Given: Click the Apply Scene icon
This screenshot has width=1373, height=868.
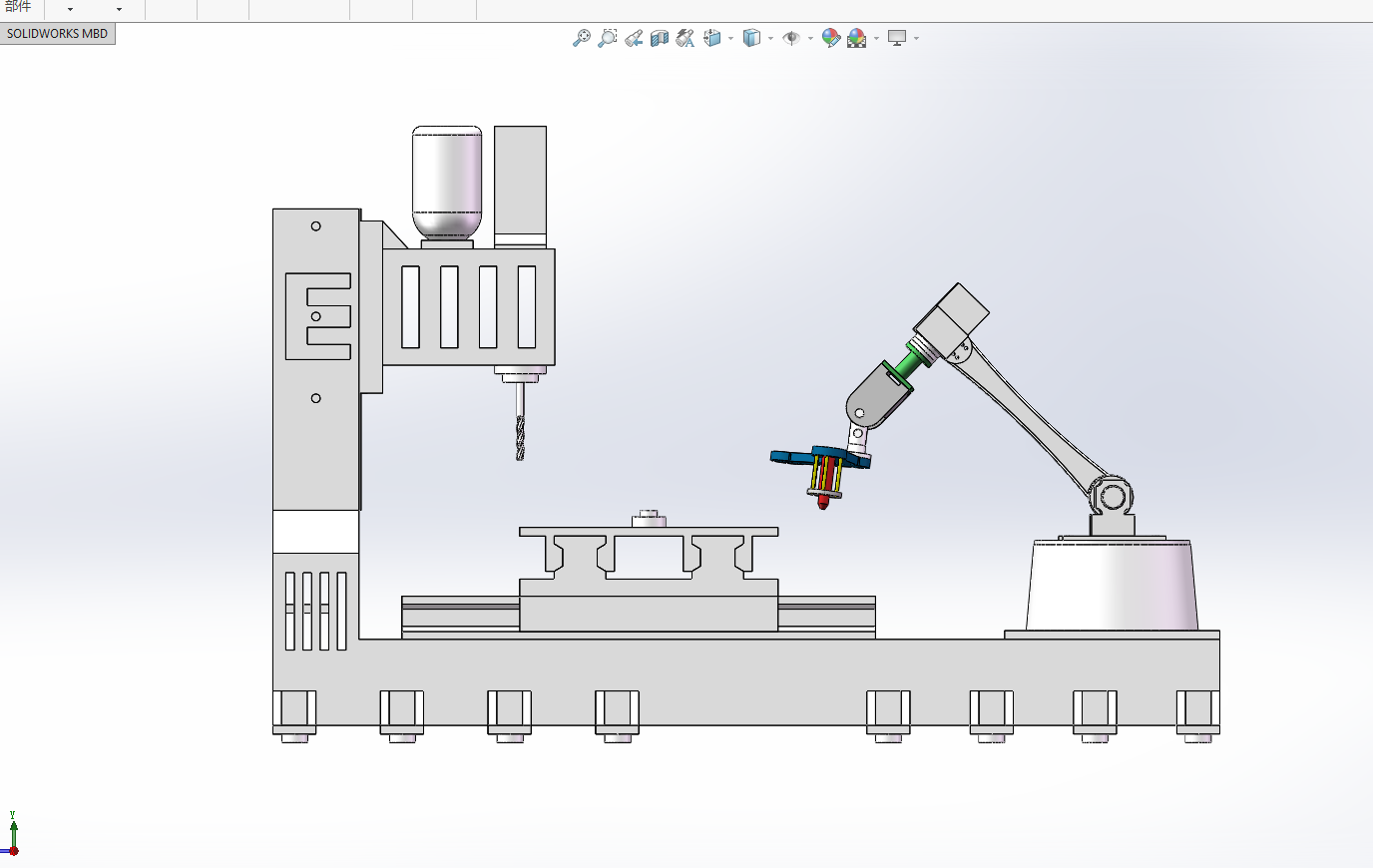Looking at the screenshot, I should click(x=857, y=38).
